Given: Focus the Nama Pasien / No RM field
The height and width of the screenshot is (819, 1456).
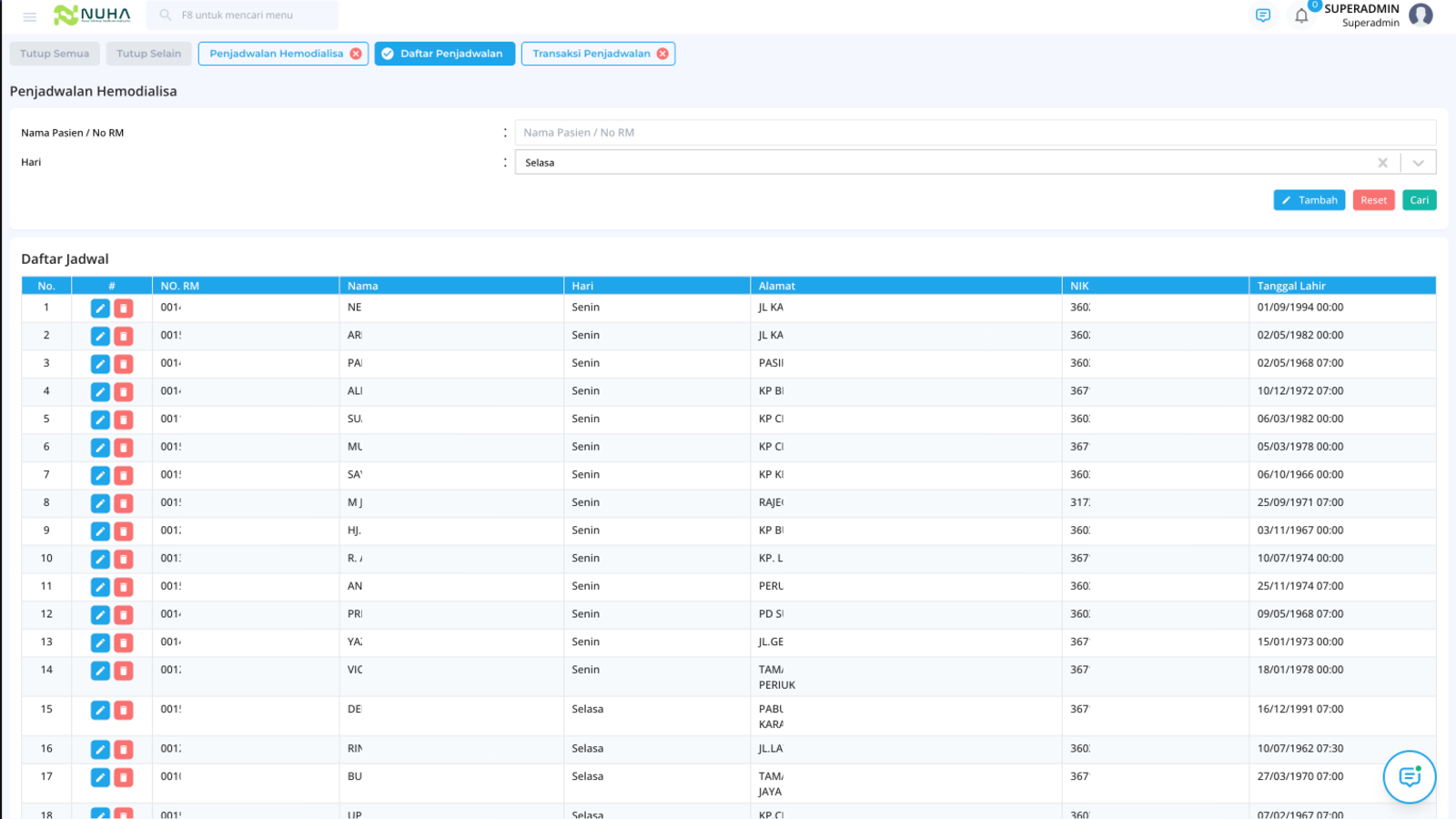Looking at the screenshot, I should 975,133.
